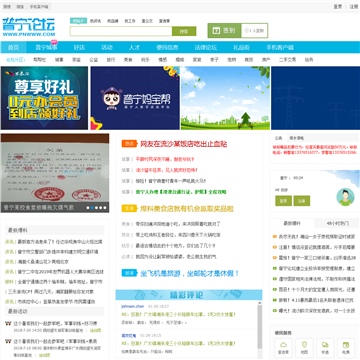Select the last slideshow dot indicator

pyautogui.click(x=105, y=207)
